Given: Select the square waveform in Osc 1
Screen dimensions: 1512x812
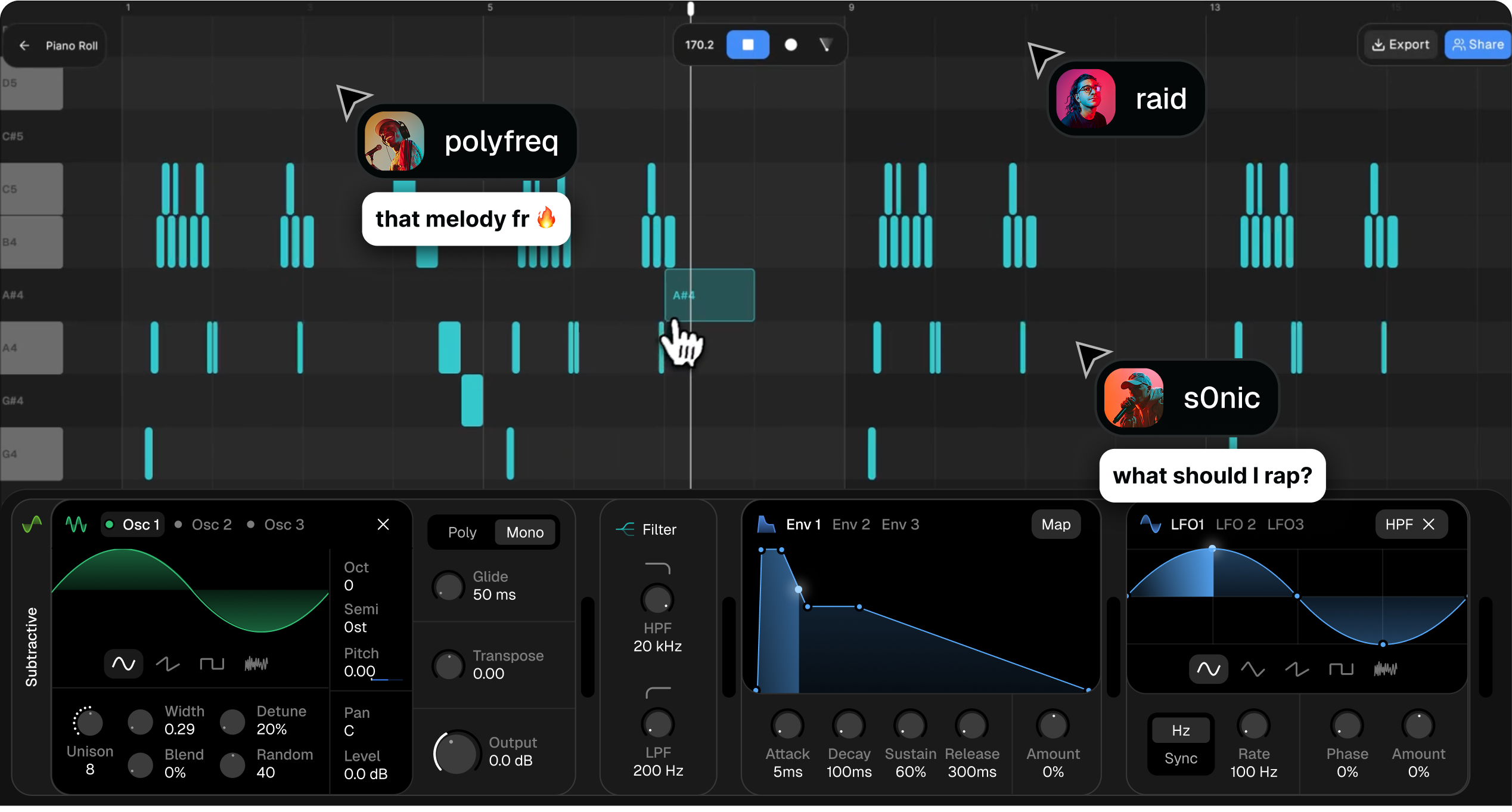Looking at the screenshot, I should click(212, 664).
